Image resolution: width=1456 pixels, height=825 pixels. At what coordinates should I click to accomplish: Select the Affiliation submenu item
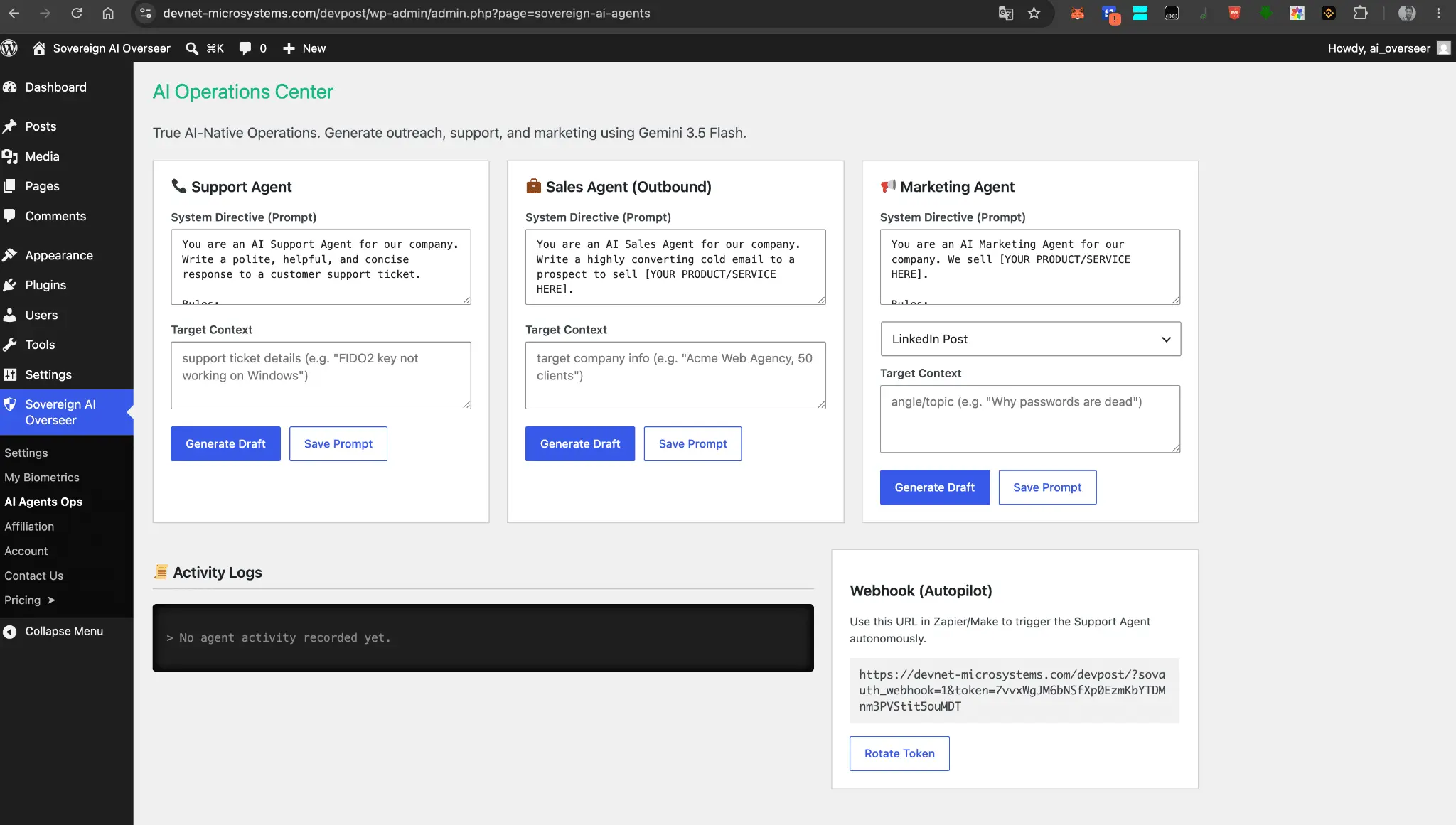pyautogui.click(x=29, y=527)
